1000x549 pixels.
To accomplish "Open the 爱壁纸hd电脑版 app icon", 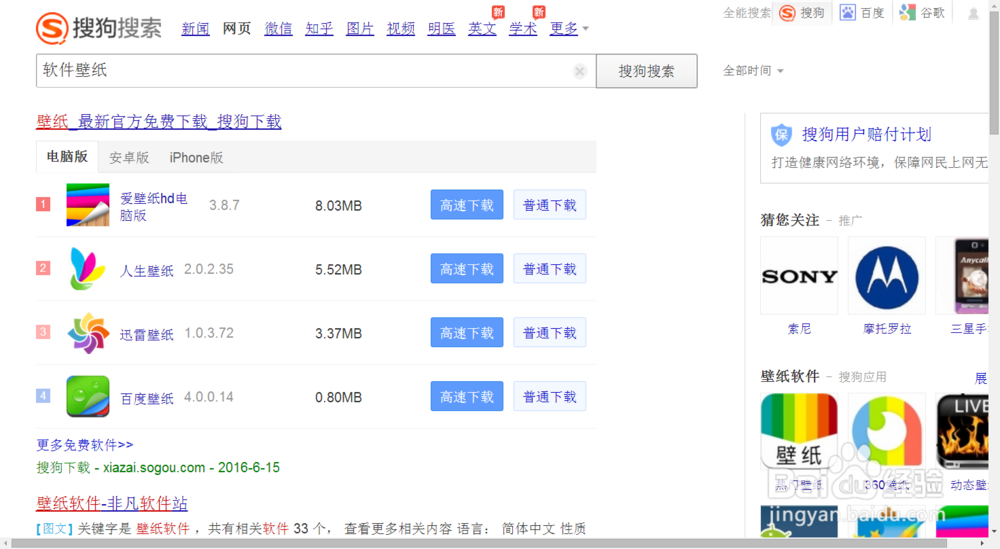I will (x=88, y=205).
